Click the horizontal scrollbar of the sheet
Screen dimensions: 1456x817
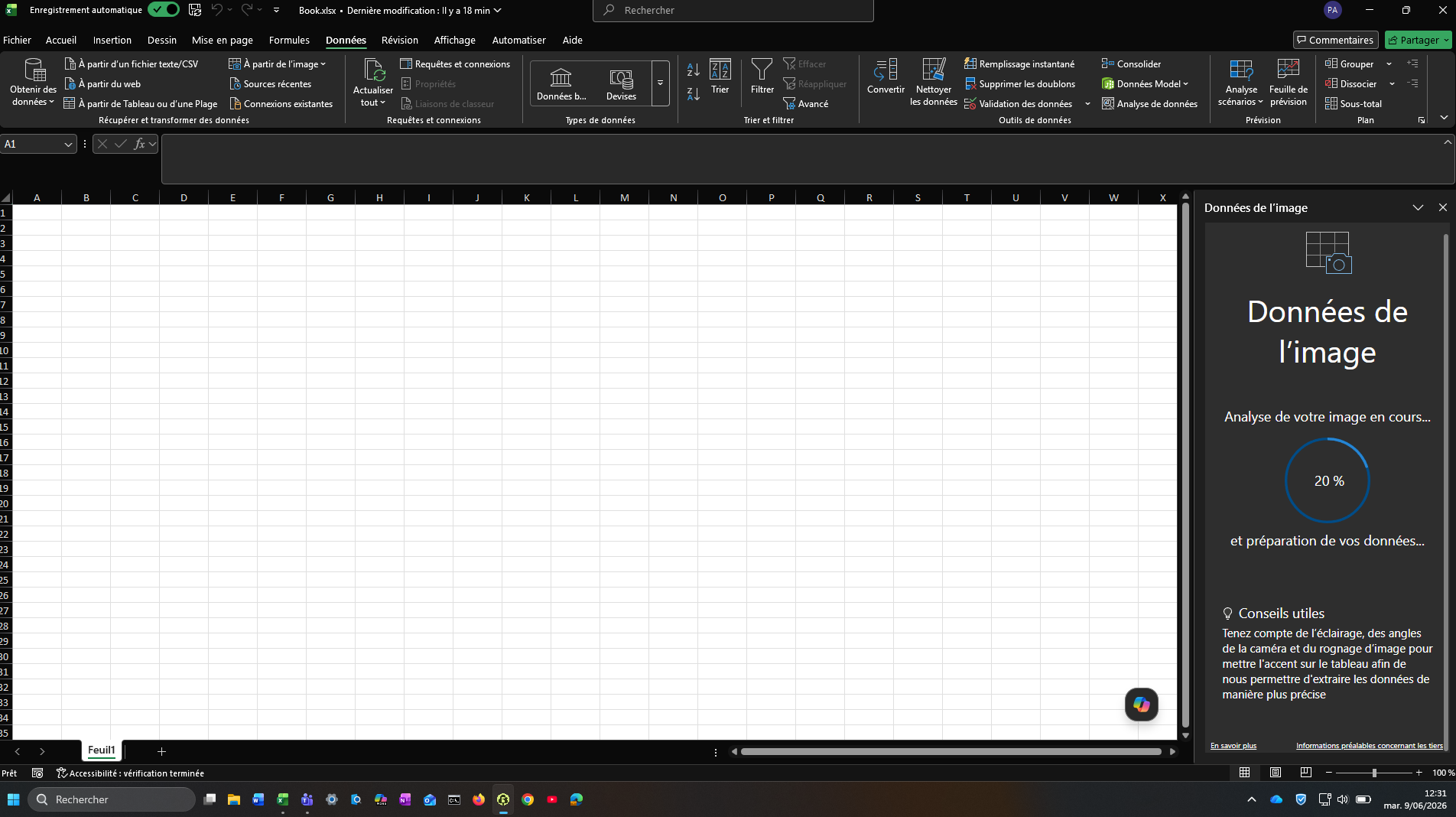point(951,752)
